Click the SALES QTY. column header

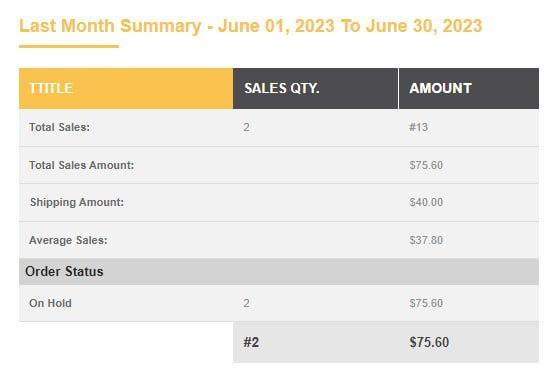pyautogui.click(x=316, y=88)
